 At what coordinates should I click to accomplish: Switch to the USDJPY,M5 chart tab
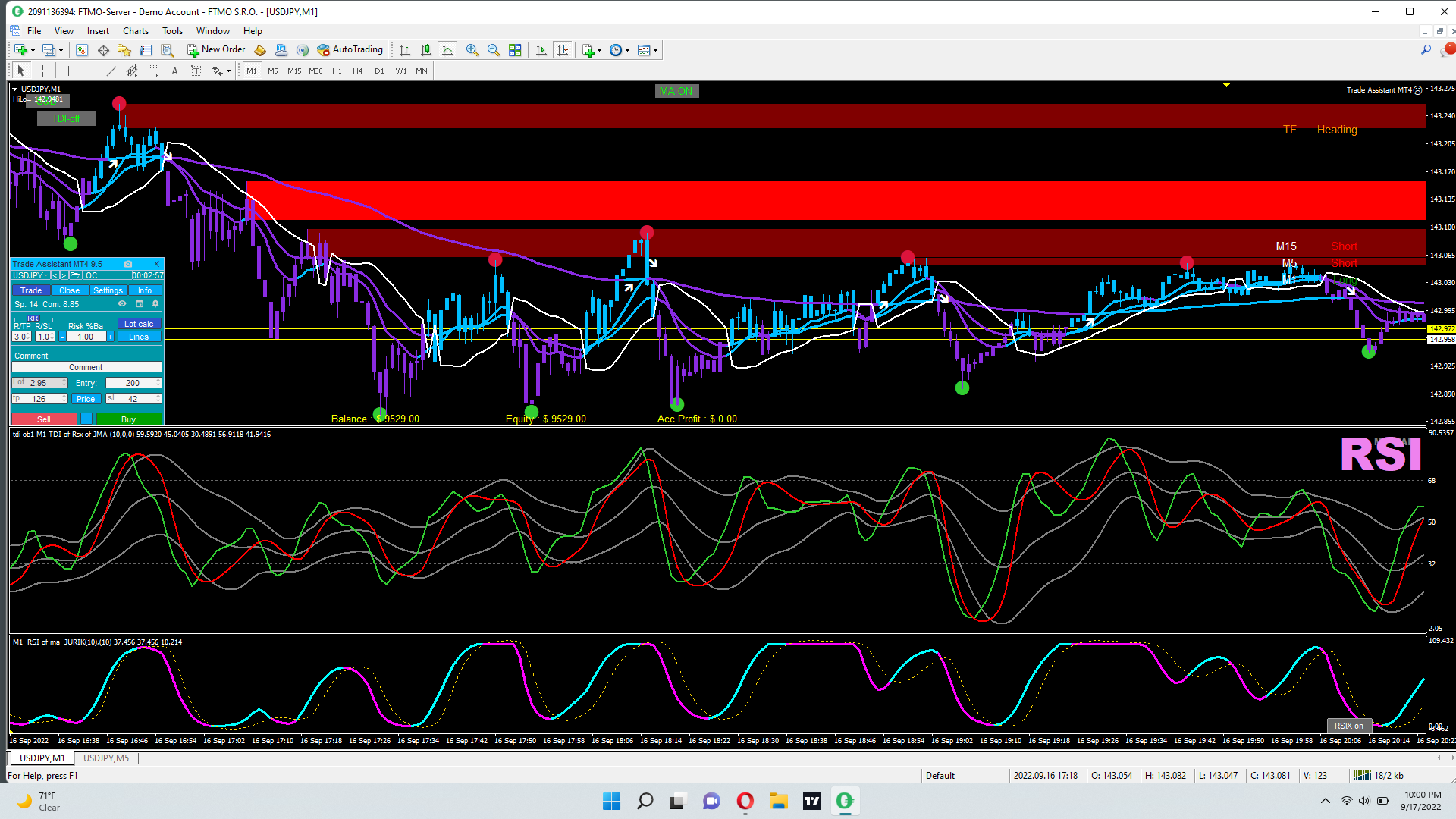[x=106, y=758]
